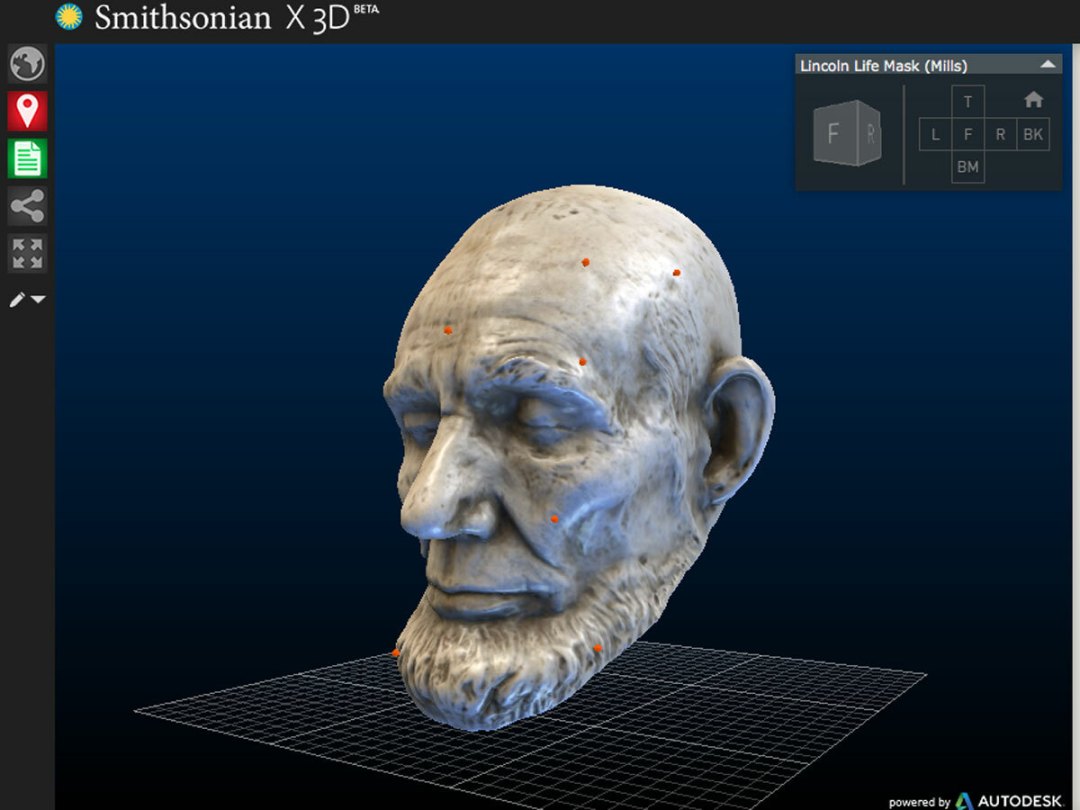Open the globe tour icon in sidebar
Screen dimensions: 1080x810
[28, 64]
